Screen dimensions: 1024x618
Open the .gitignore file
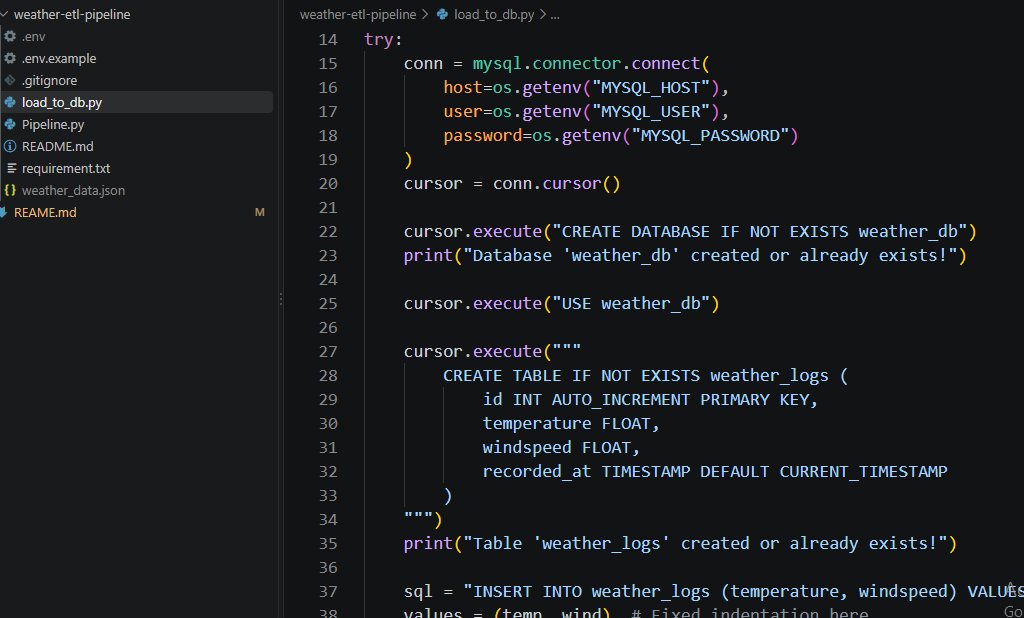[49, 80]
